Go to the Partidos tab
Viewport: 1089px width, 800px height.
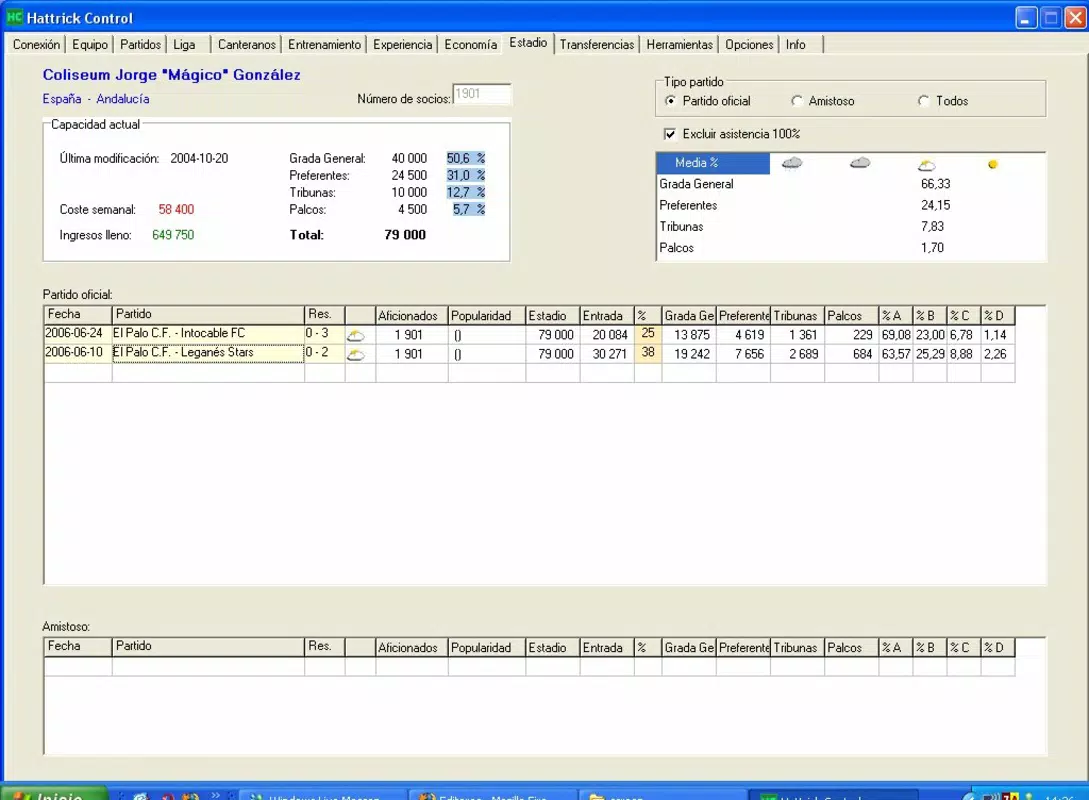[x=140, y=44]
